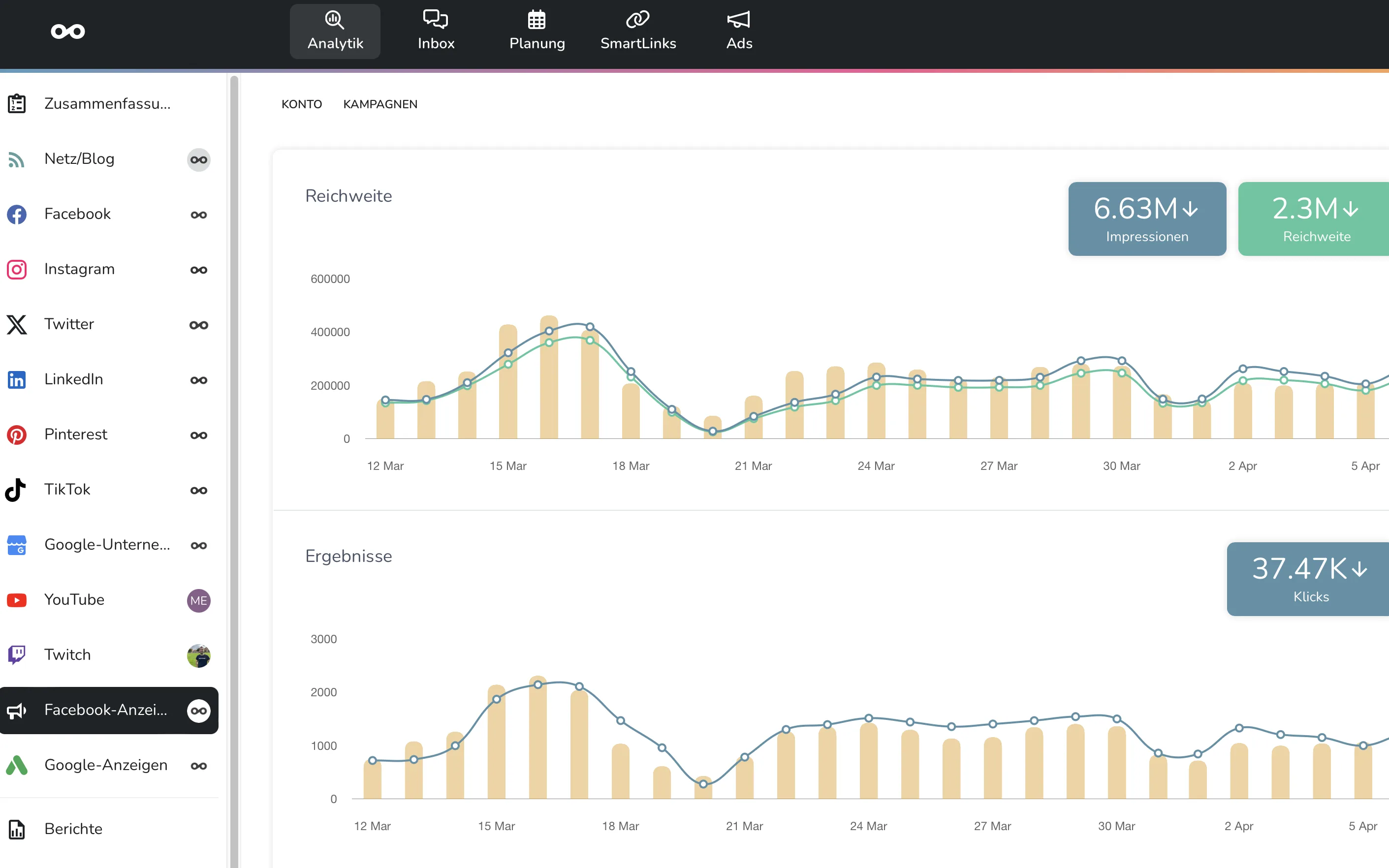Toggle the Impressionen 6.63M metric card
1389x868 pixels.
pos(1147,218)
